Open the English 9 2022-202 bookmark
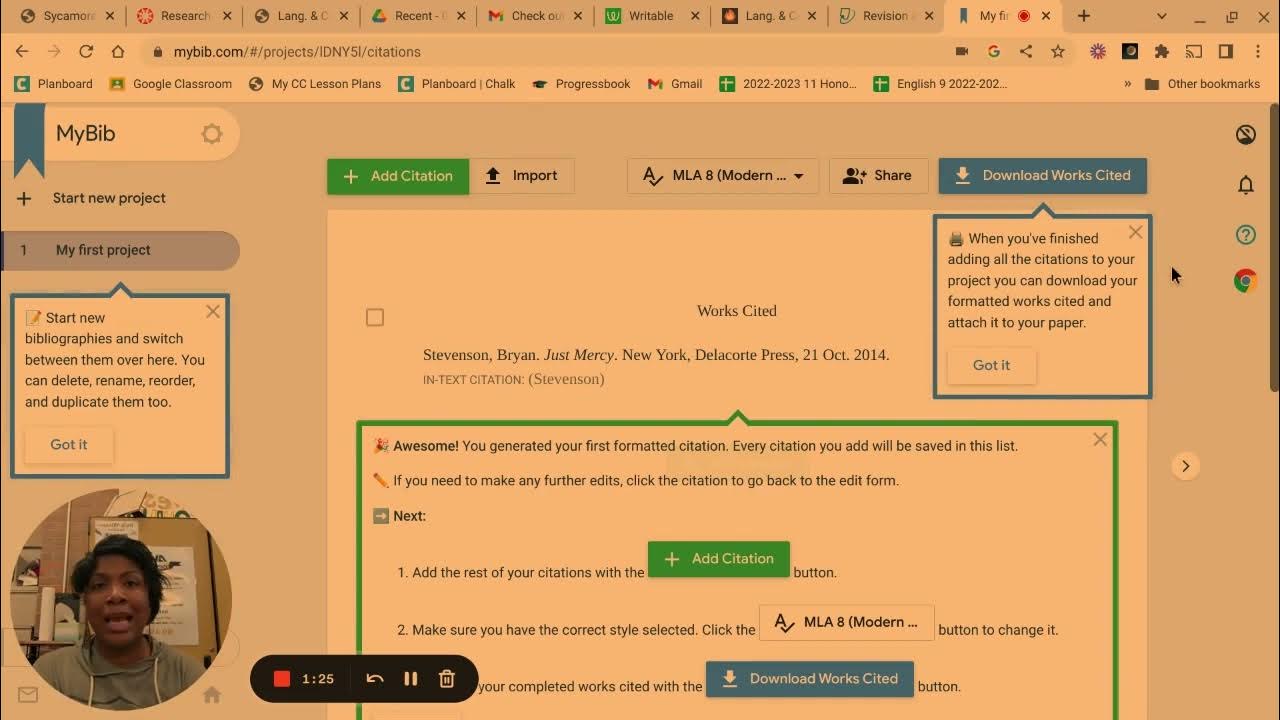The image size is (1280, 720). [x=940, y=84]
